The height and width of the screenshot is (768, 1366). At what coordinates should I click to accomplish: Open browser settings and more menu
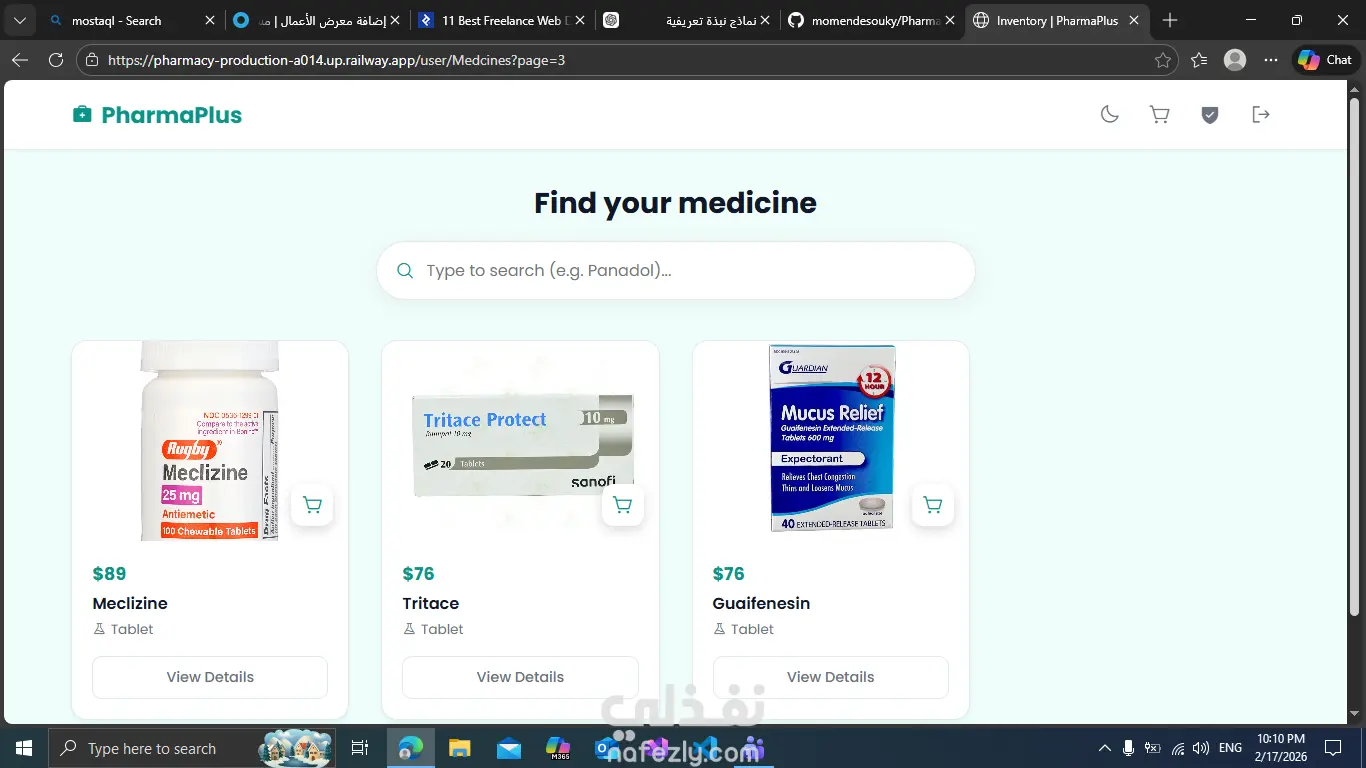[1271, 60]
